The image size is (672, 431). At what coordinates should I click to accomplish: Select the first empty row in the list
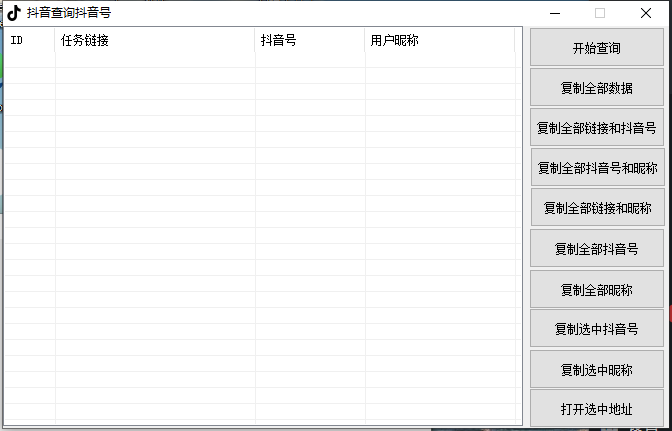pyautogui.click(x=260, y=60)
